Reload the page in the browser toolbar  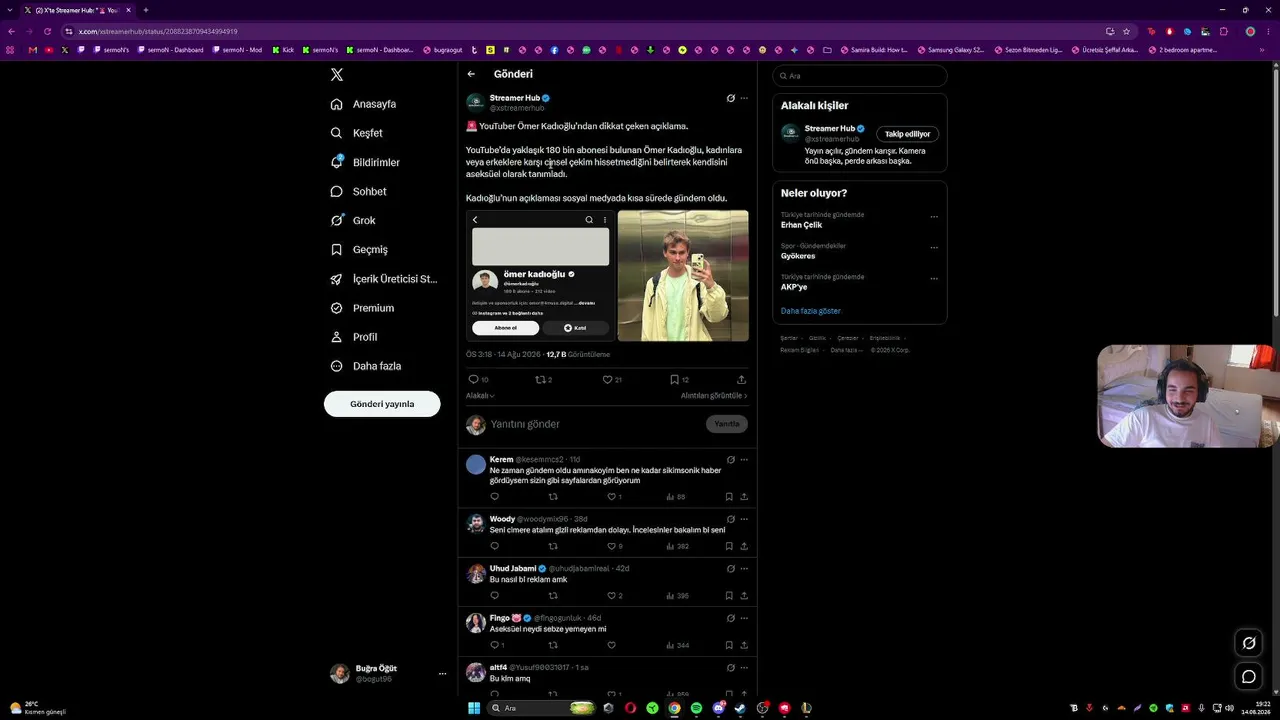[47, 31]
